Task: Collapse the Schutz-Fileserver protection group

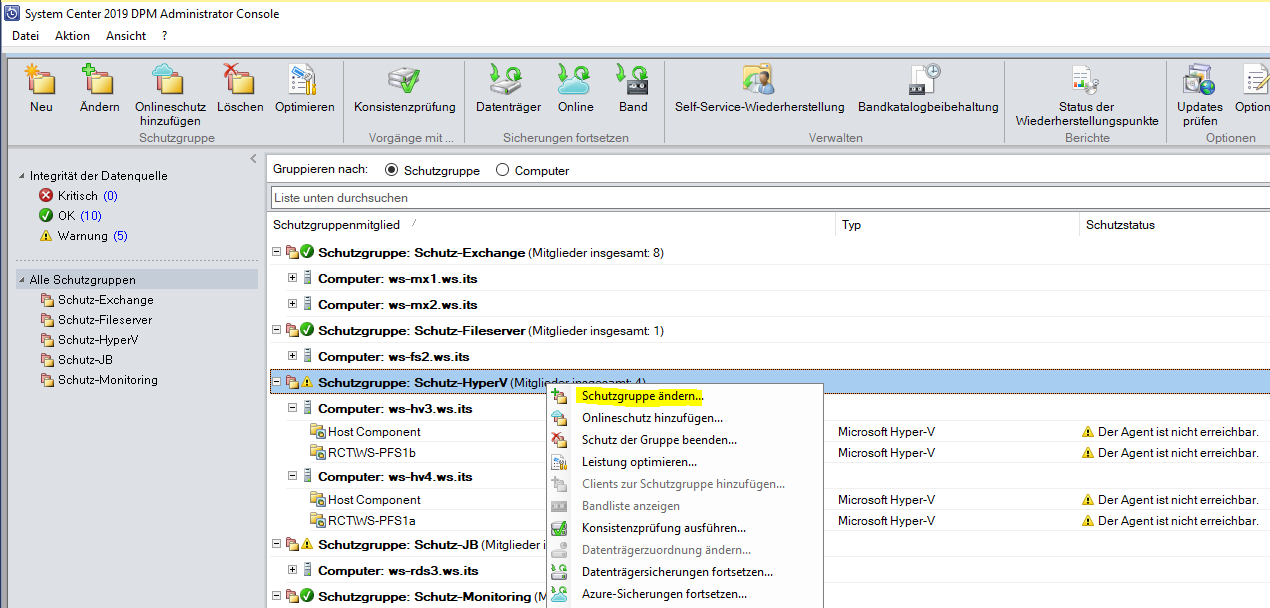Action: click(x=277, y=330)
